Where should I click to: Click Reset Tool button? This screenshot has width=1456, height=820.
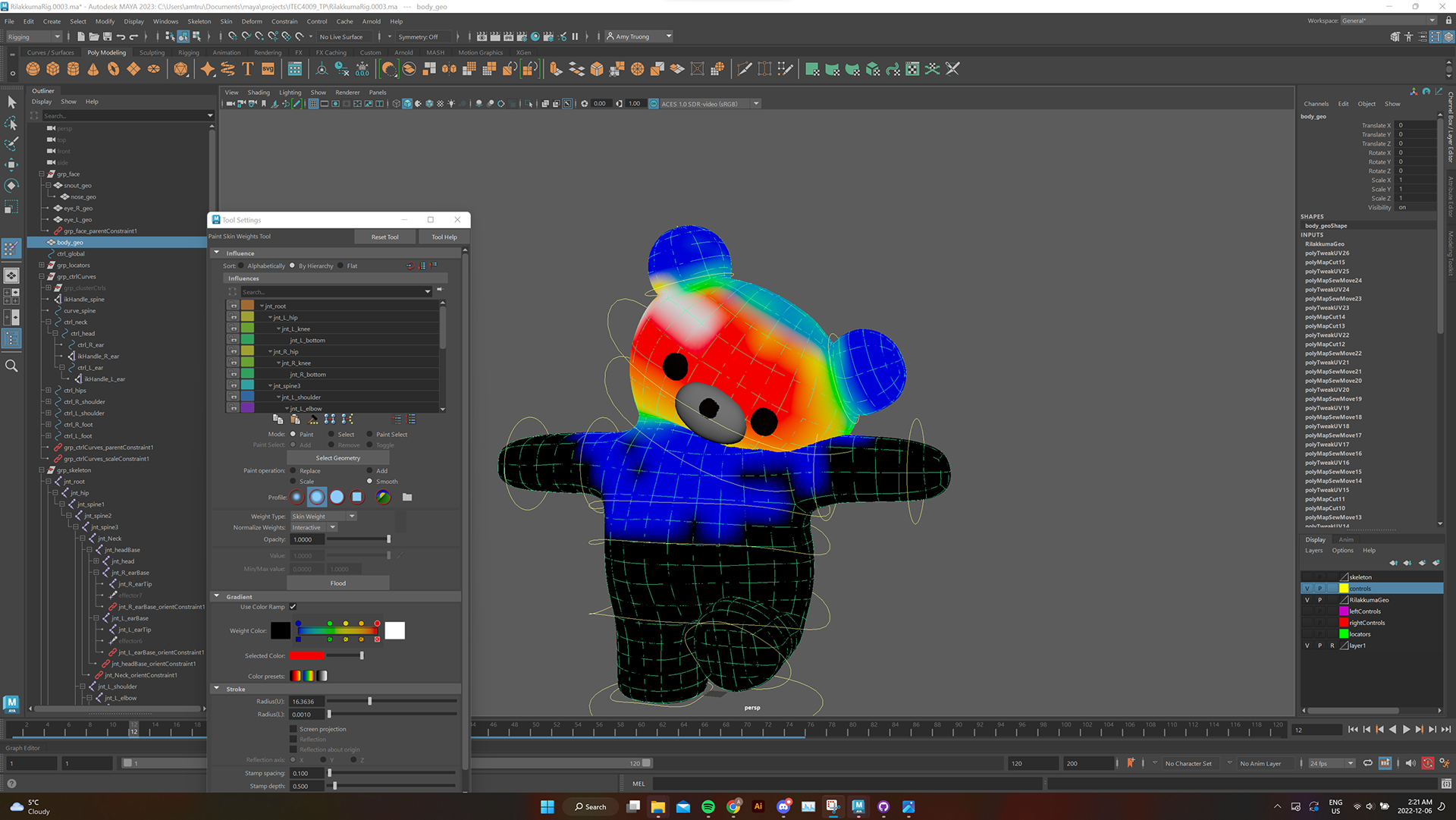(x=384, y=237)
